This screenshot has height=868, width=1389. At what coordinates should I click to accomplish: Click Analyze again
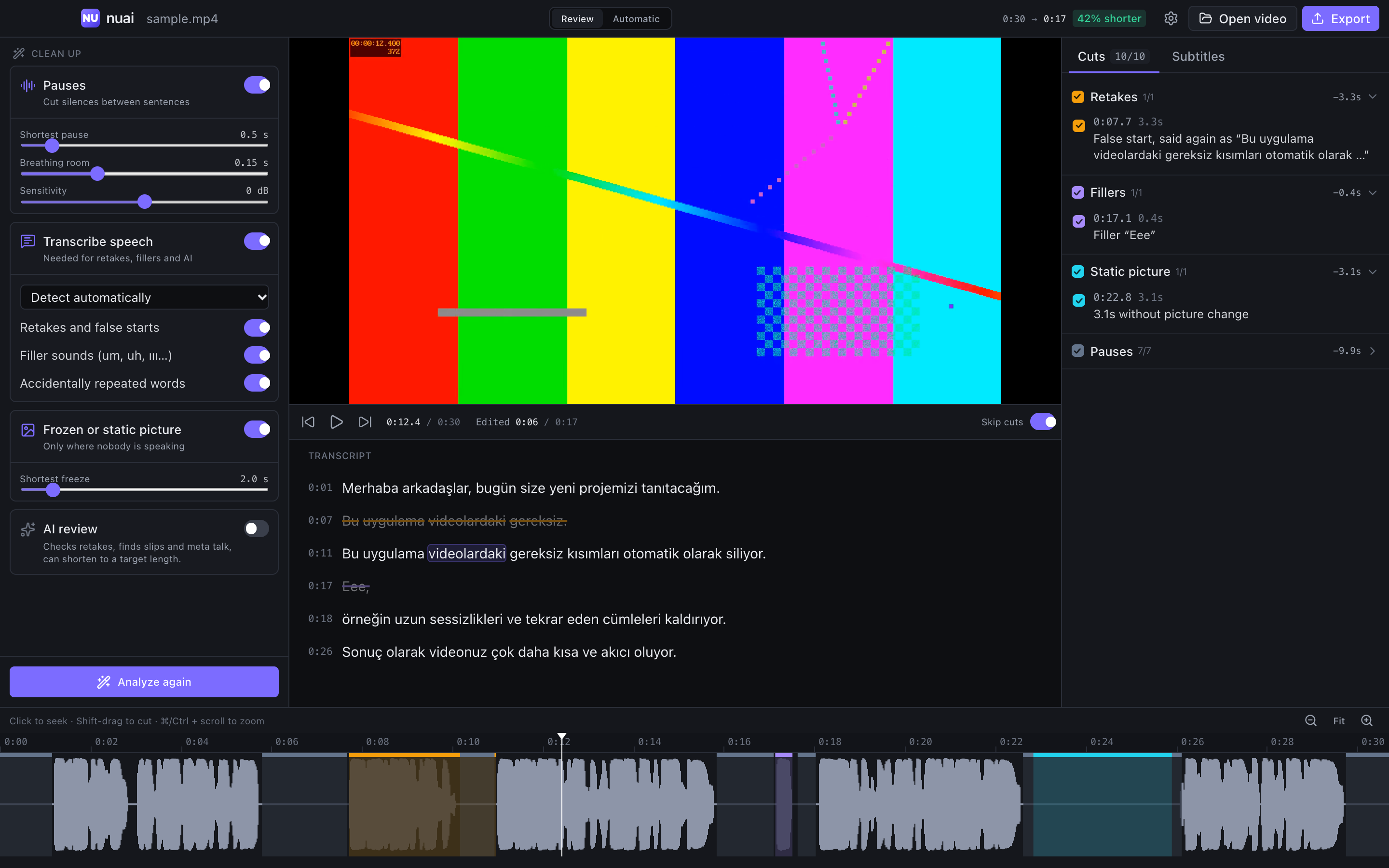[x=144, y=682]
